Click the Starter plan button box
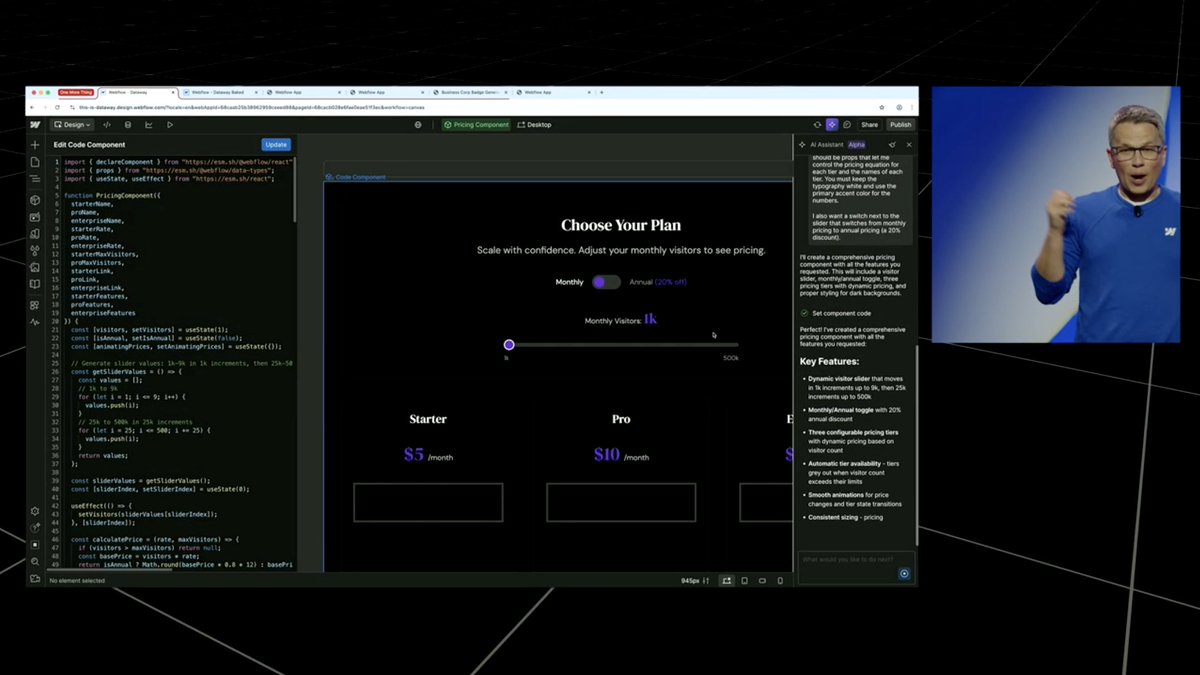Image resolution: width=1200 pixels, height=675 pixels. (428, 502)
